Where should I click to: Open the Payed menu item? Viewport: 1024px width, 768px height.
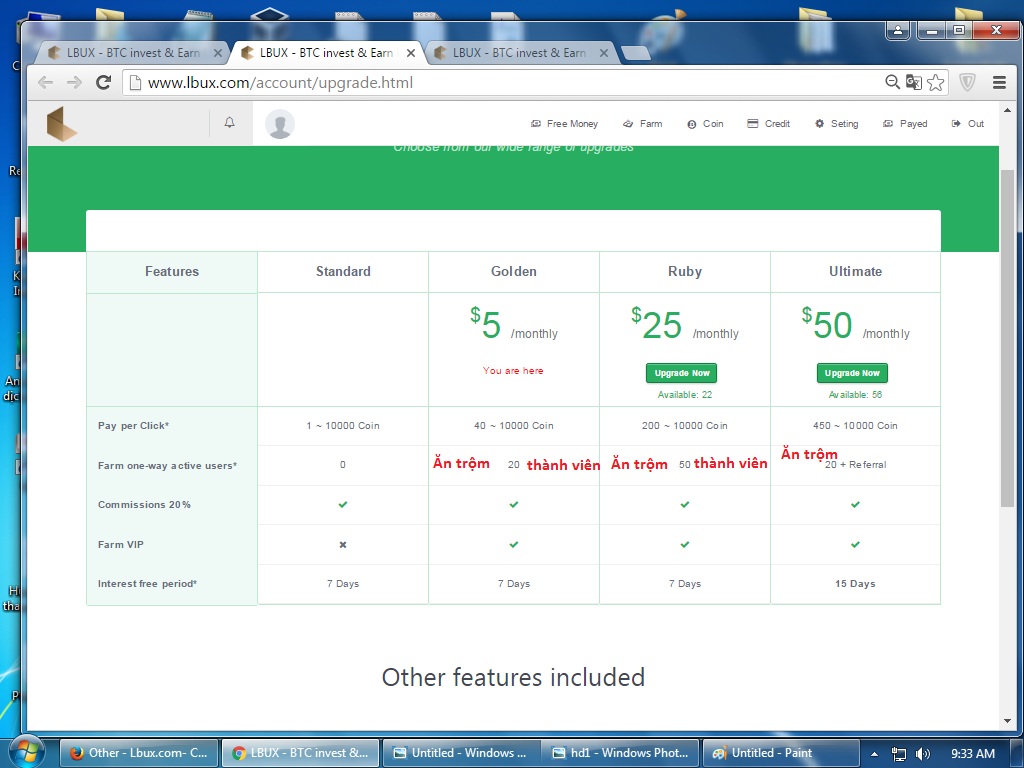click(905, 123)
